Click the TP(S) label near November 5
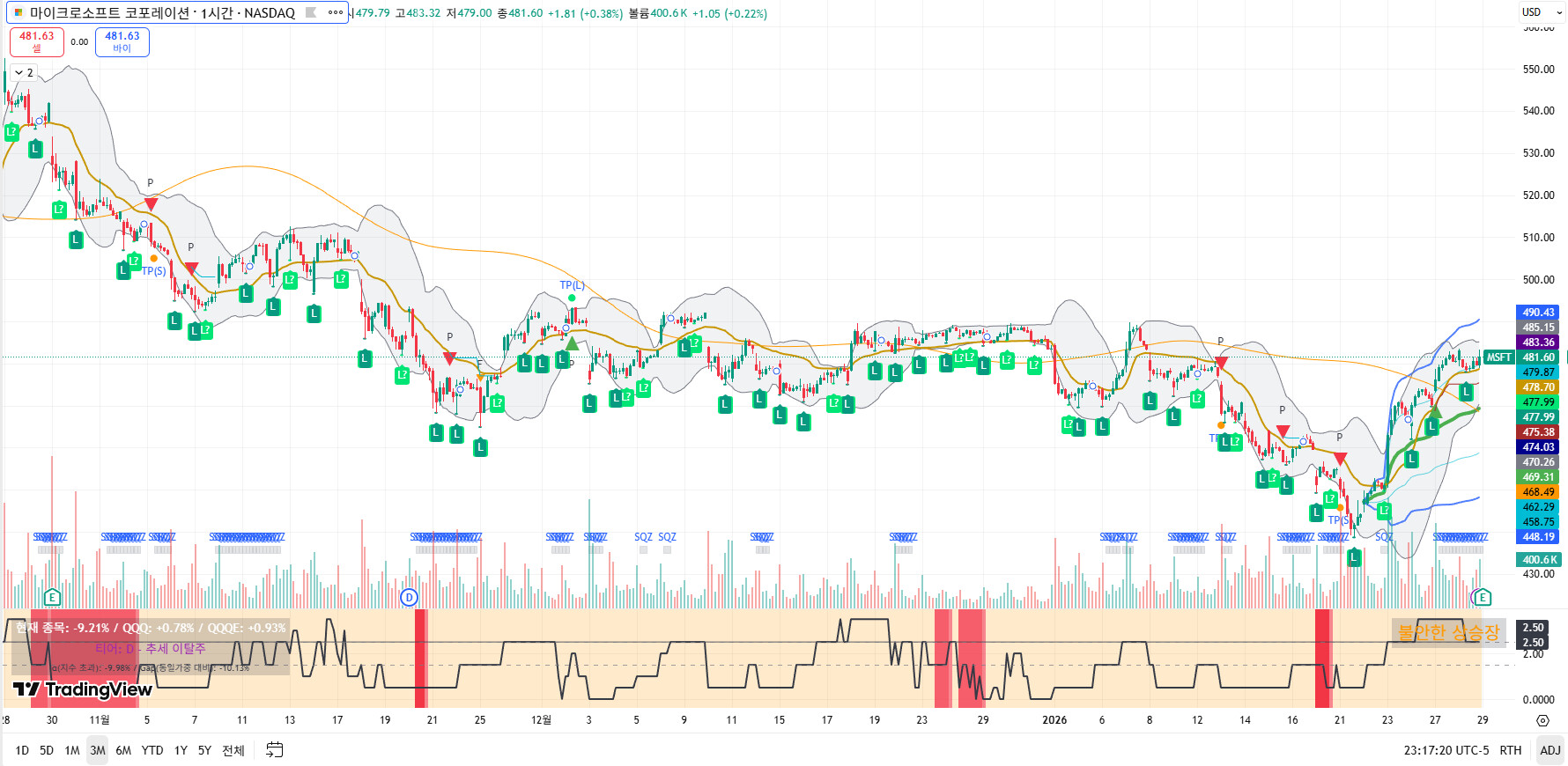The height and width of the screenshot is (766, 1568). [x=154, y=271]
